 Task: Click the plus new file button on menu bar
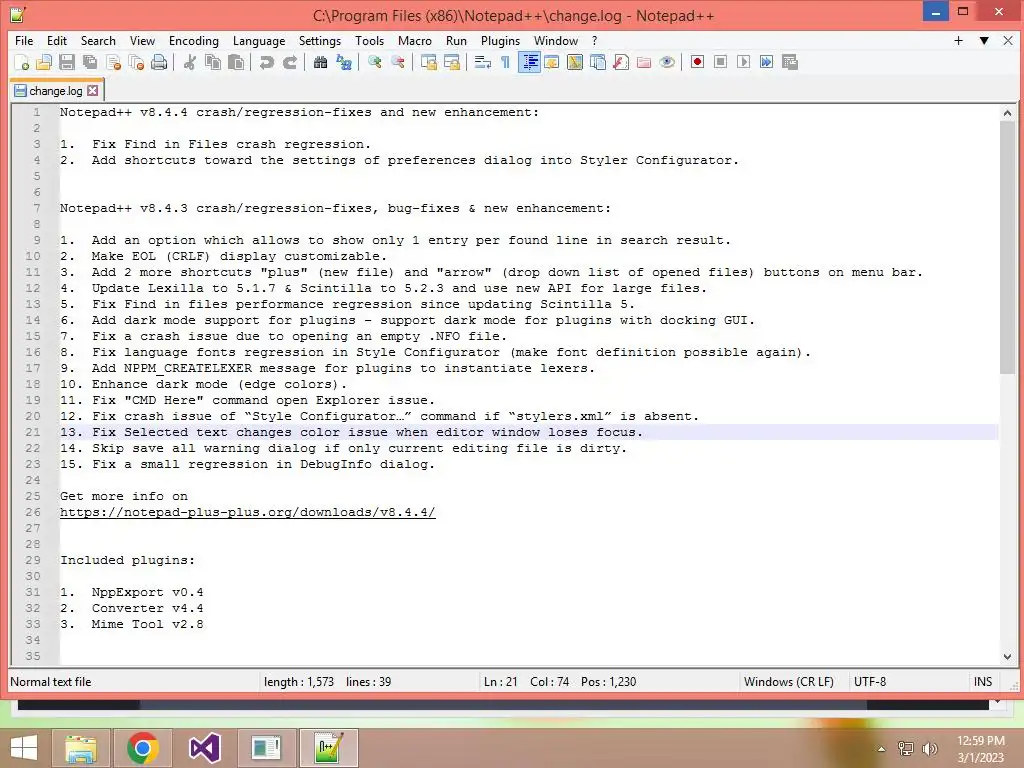[x=958, y=40]
